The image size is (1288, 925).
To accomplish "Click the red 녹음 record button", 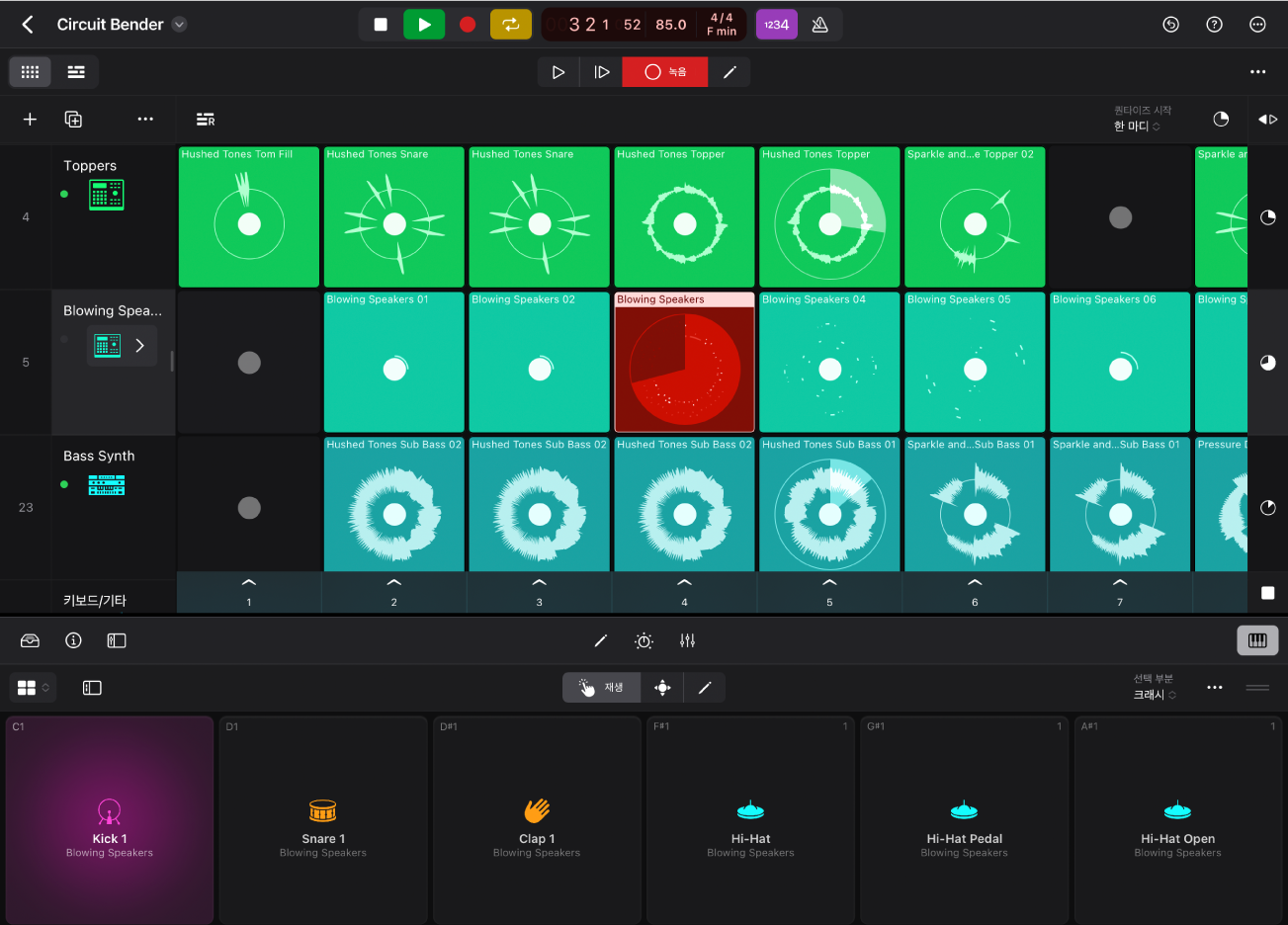I will pos(665,72).
